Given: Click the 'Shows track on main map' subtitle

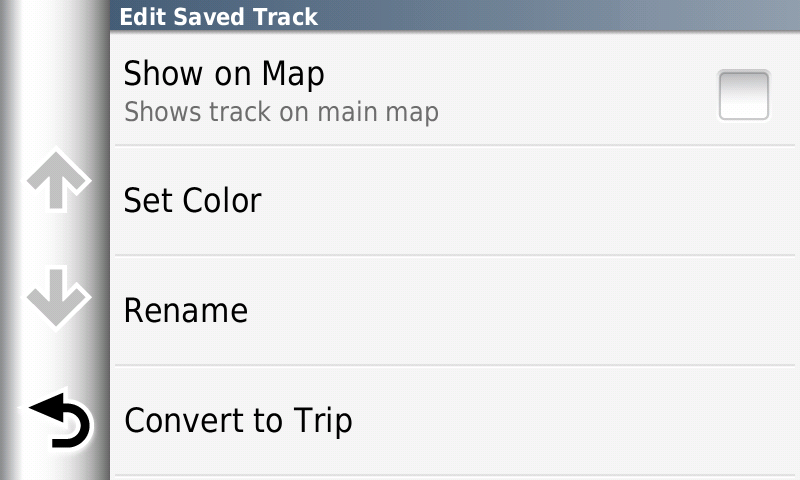Looking at the screenshot, I should 281,112.
